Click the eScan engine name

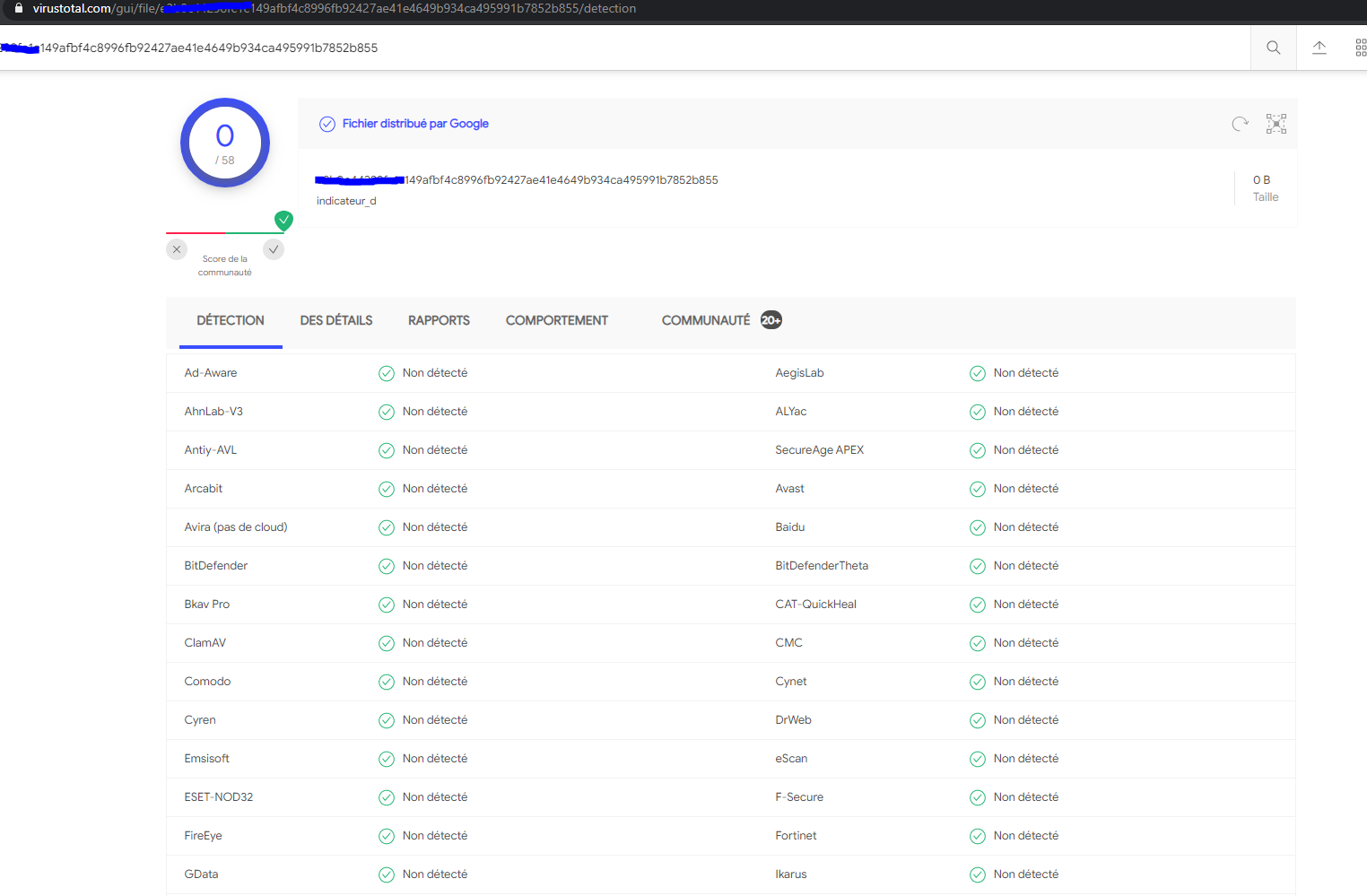(x=791, y=759)
